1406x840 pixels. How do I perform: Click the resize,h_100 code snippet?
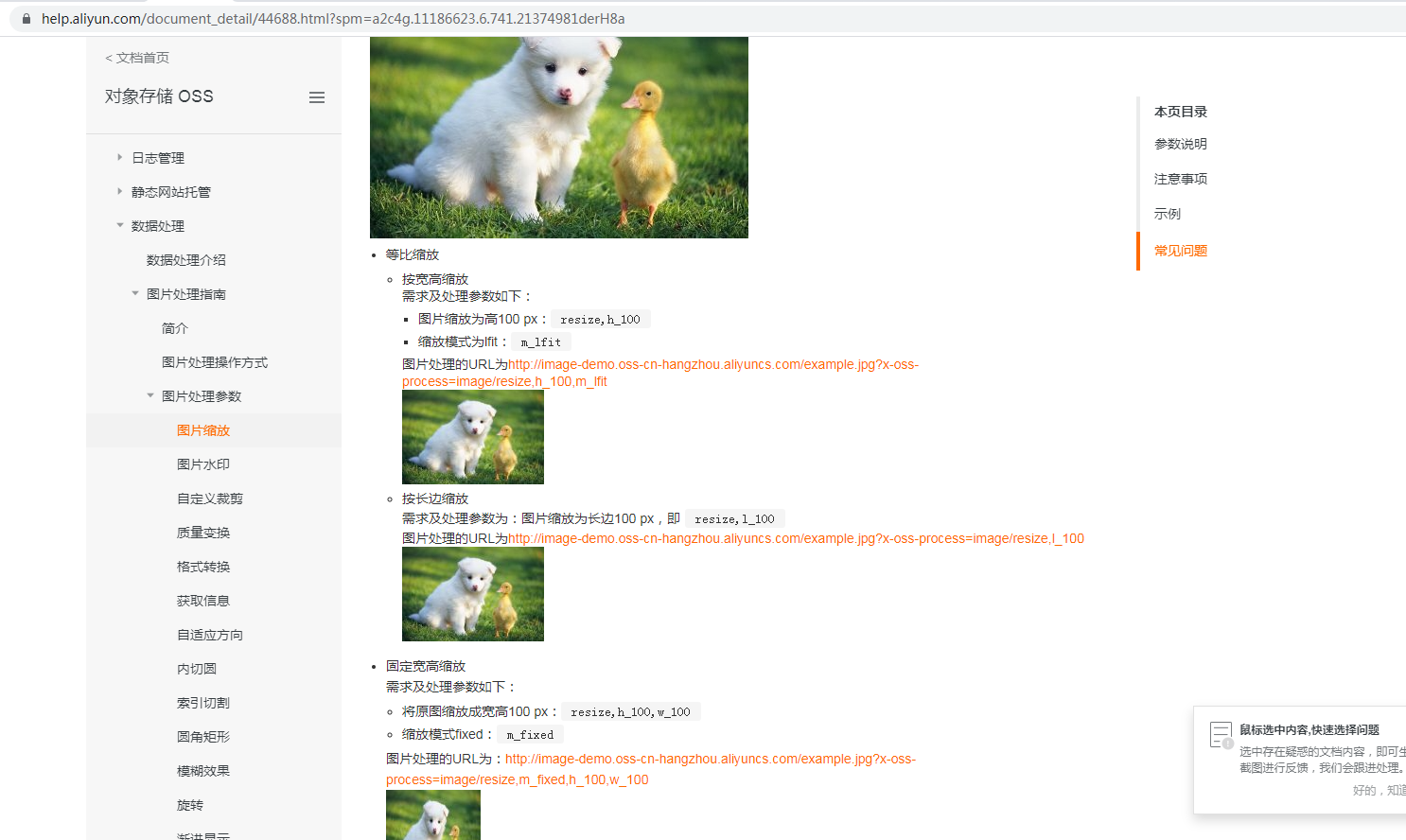pos(600,320)
